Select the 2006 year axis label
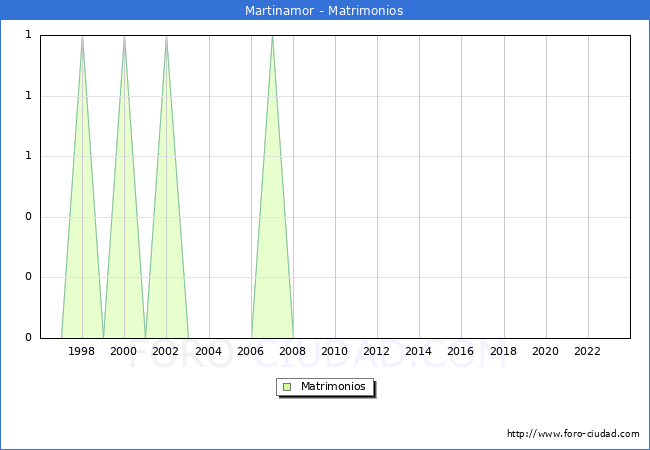Viewport: 650px width, 450px height. [250, 351]
